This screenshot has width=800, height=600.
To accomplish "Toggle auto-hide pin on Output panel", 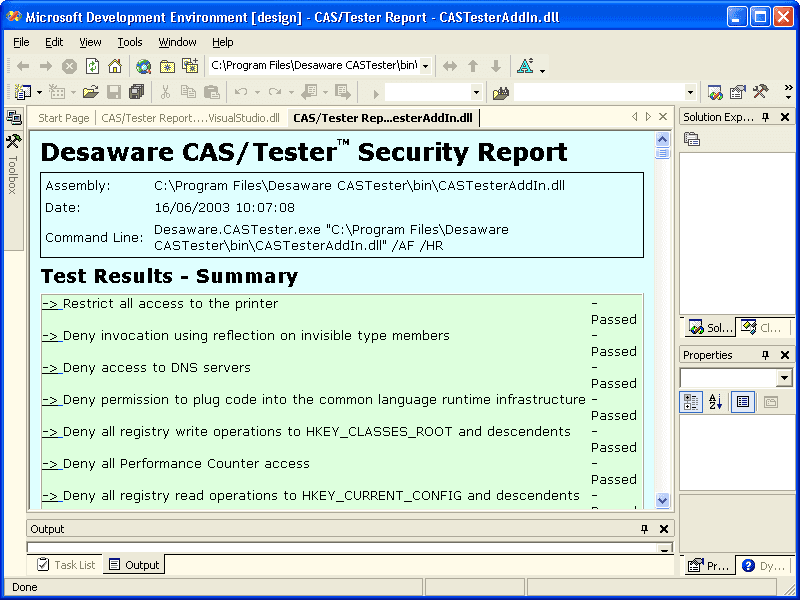I will pyautogui.click(x=644, y=529).
